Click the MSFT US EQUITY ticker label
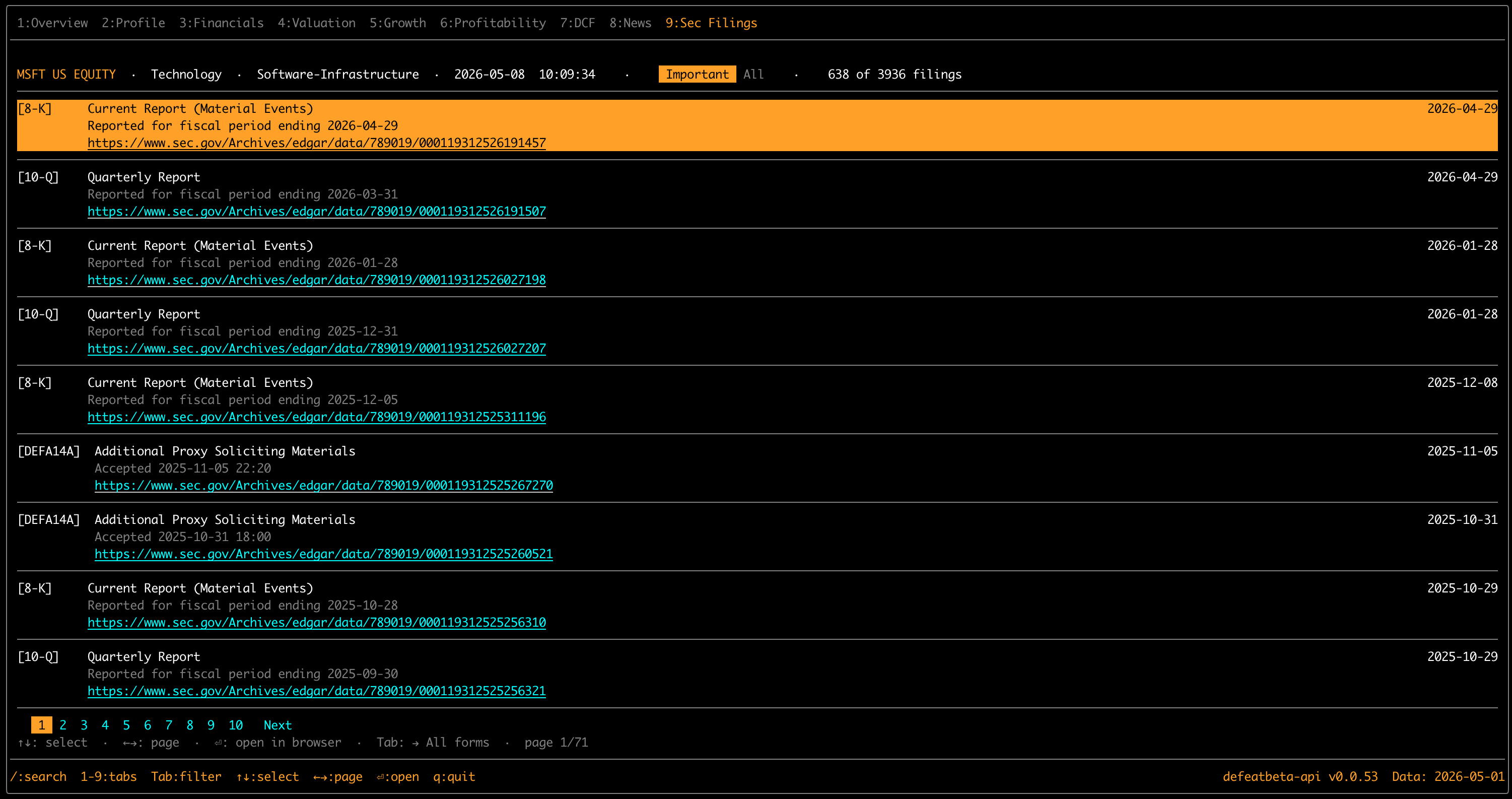 point(66,74)
